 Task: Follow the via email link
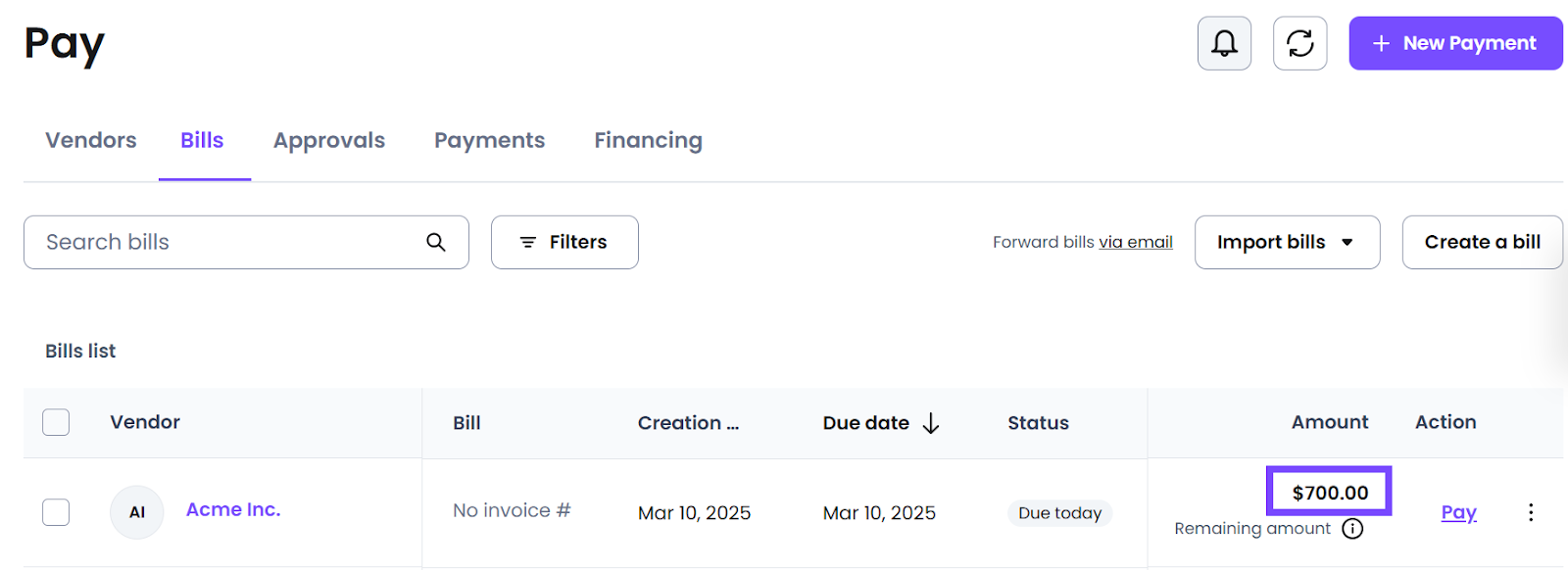click(1136, 242)
